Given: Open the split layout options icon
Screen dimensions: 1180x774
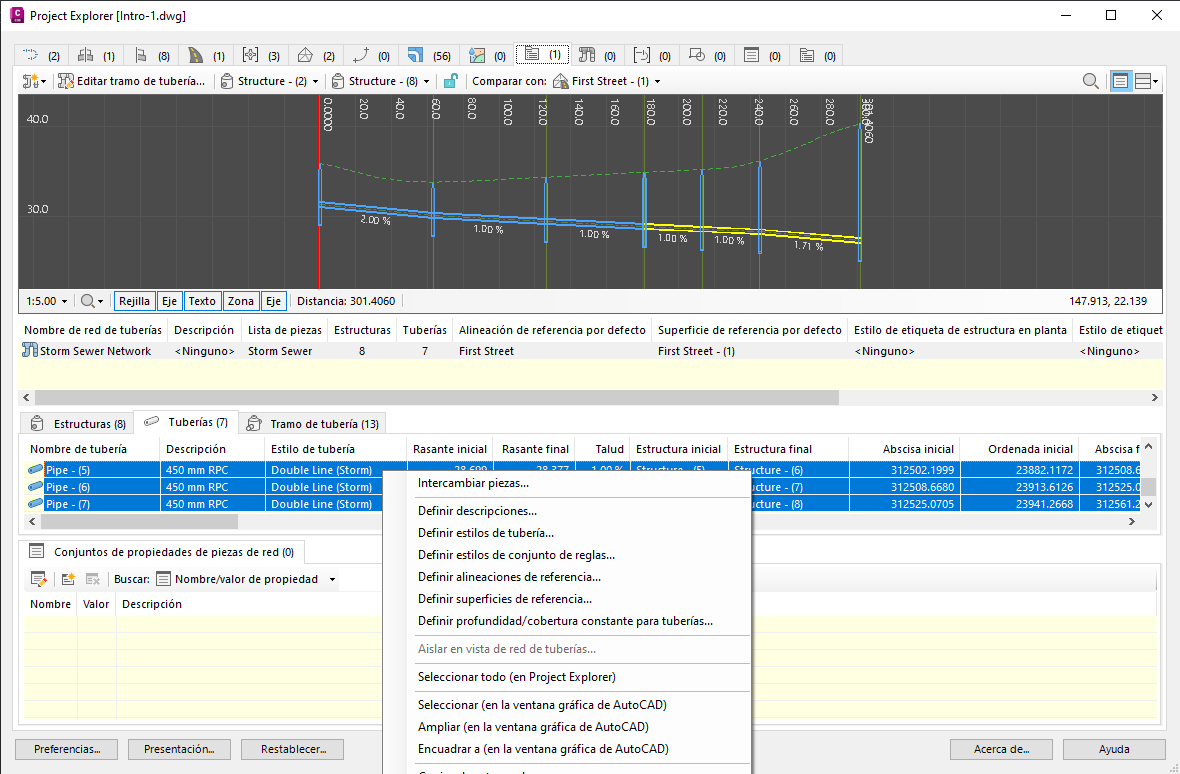Looking at the screenshot, I should (1146, 81).
